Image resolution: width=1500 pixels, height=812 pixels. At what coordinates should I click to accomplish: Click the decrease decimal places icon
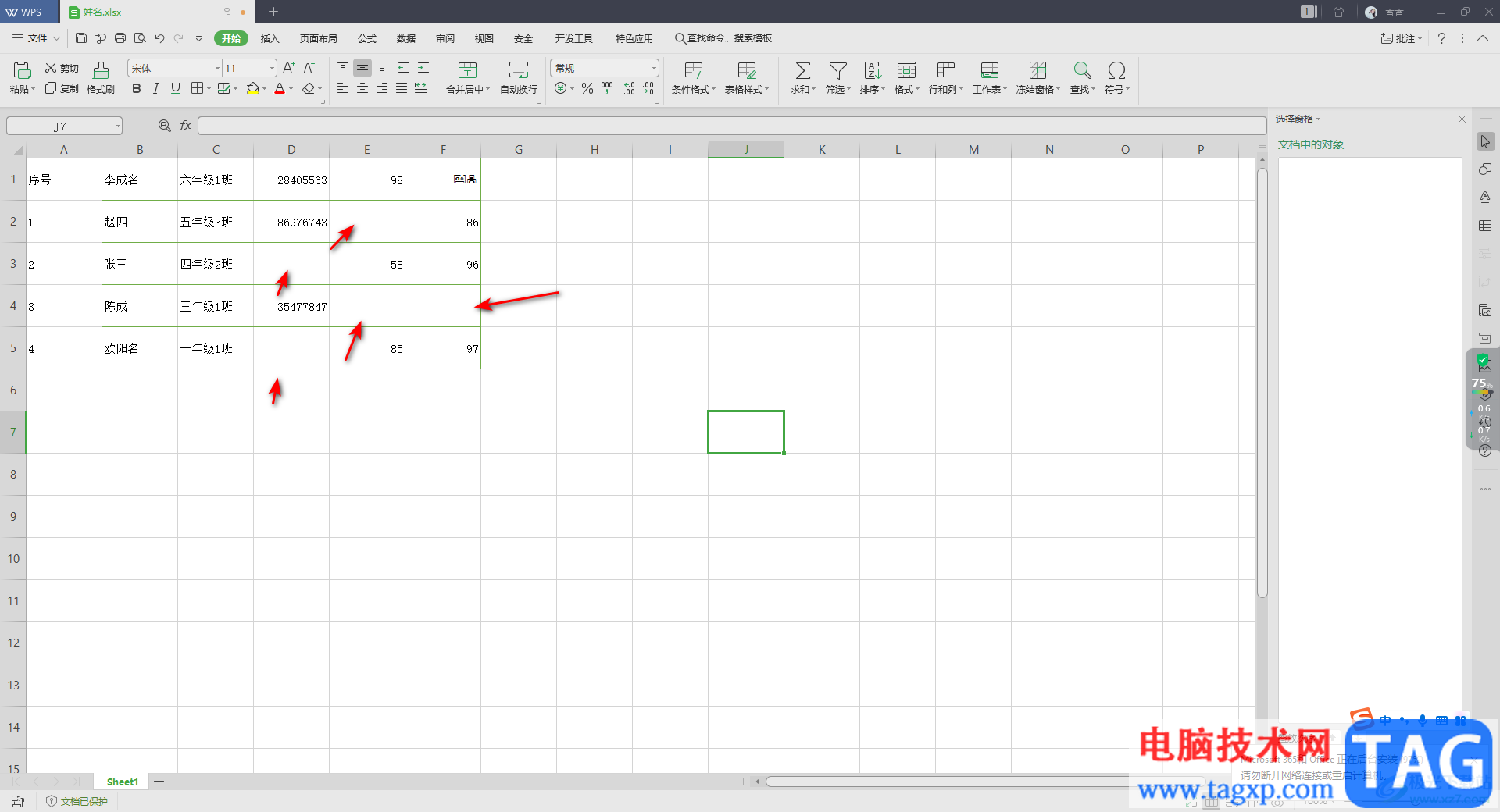click(648, 88)
